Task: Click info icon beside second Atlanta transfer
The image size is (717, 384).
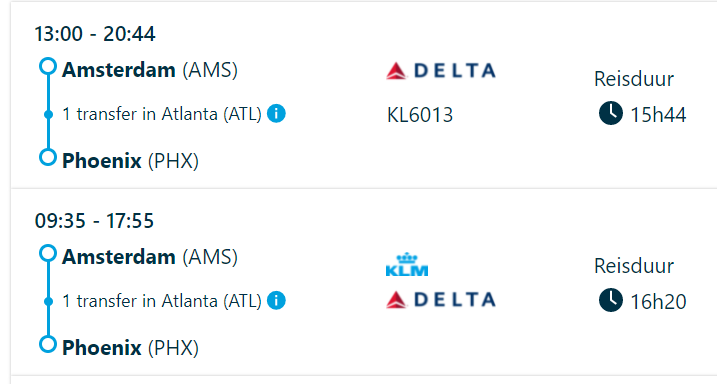Action: point(276,301)
